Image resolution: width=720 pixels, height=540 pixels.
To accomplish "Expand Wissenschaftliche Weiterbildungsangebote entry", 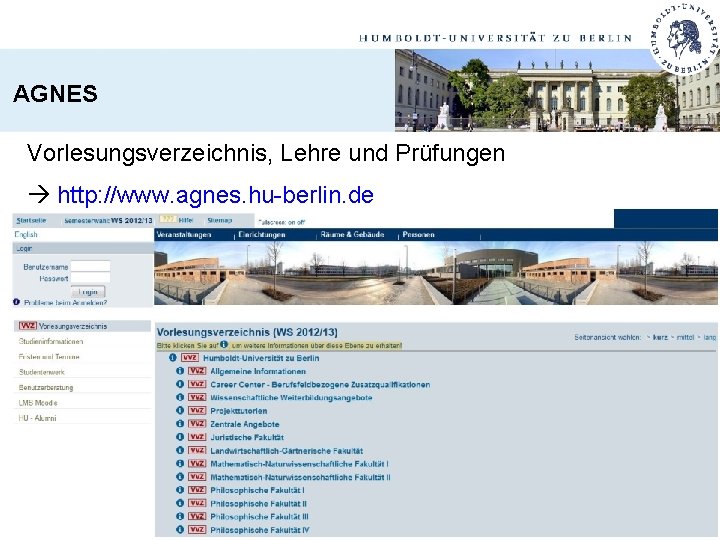I will coord(291,398).
